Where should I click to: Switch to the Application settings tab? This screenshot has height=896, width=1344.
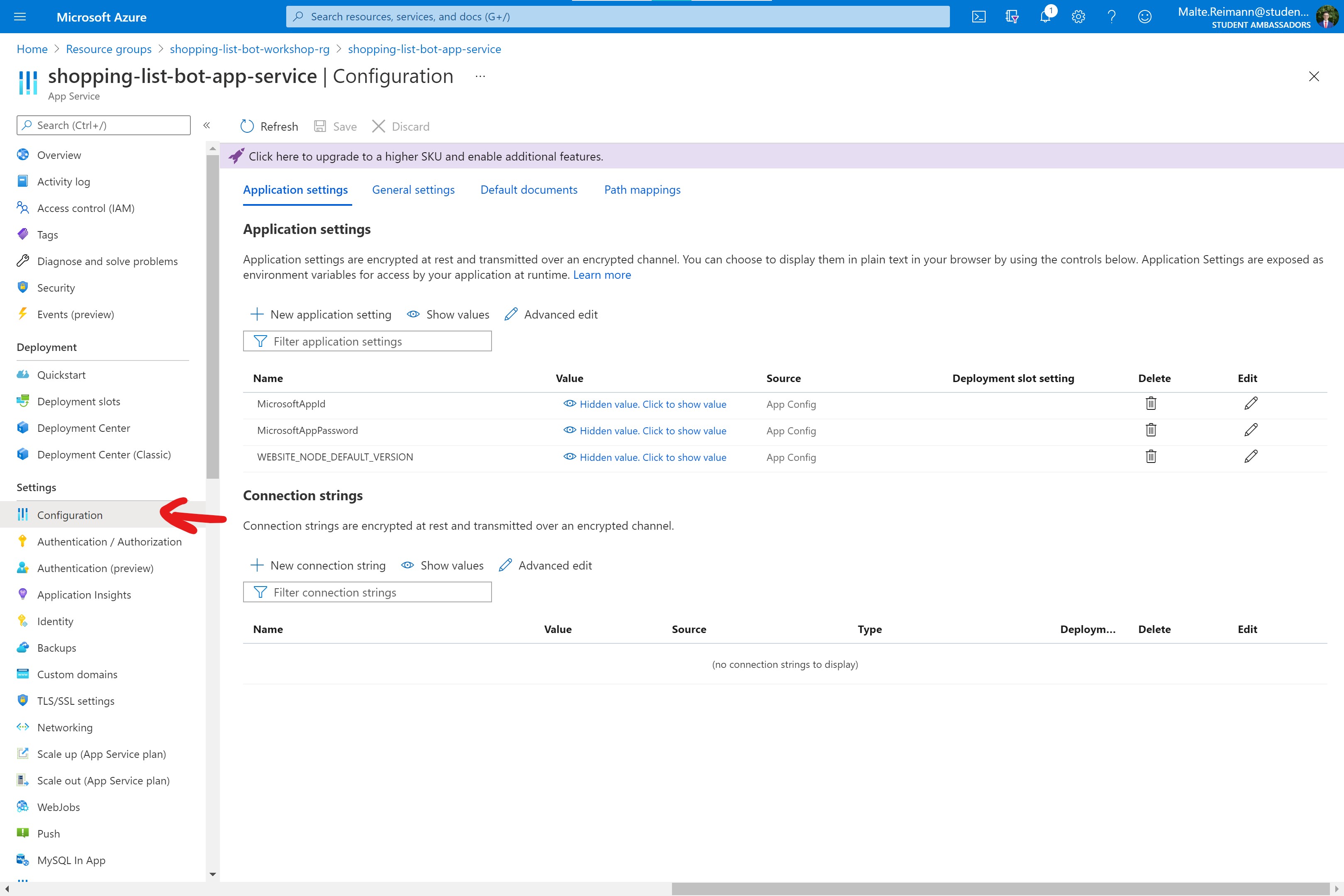(295, 190)
